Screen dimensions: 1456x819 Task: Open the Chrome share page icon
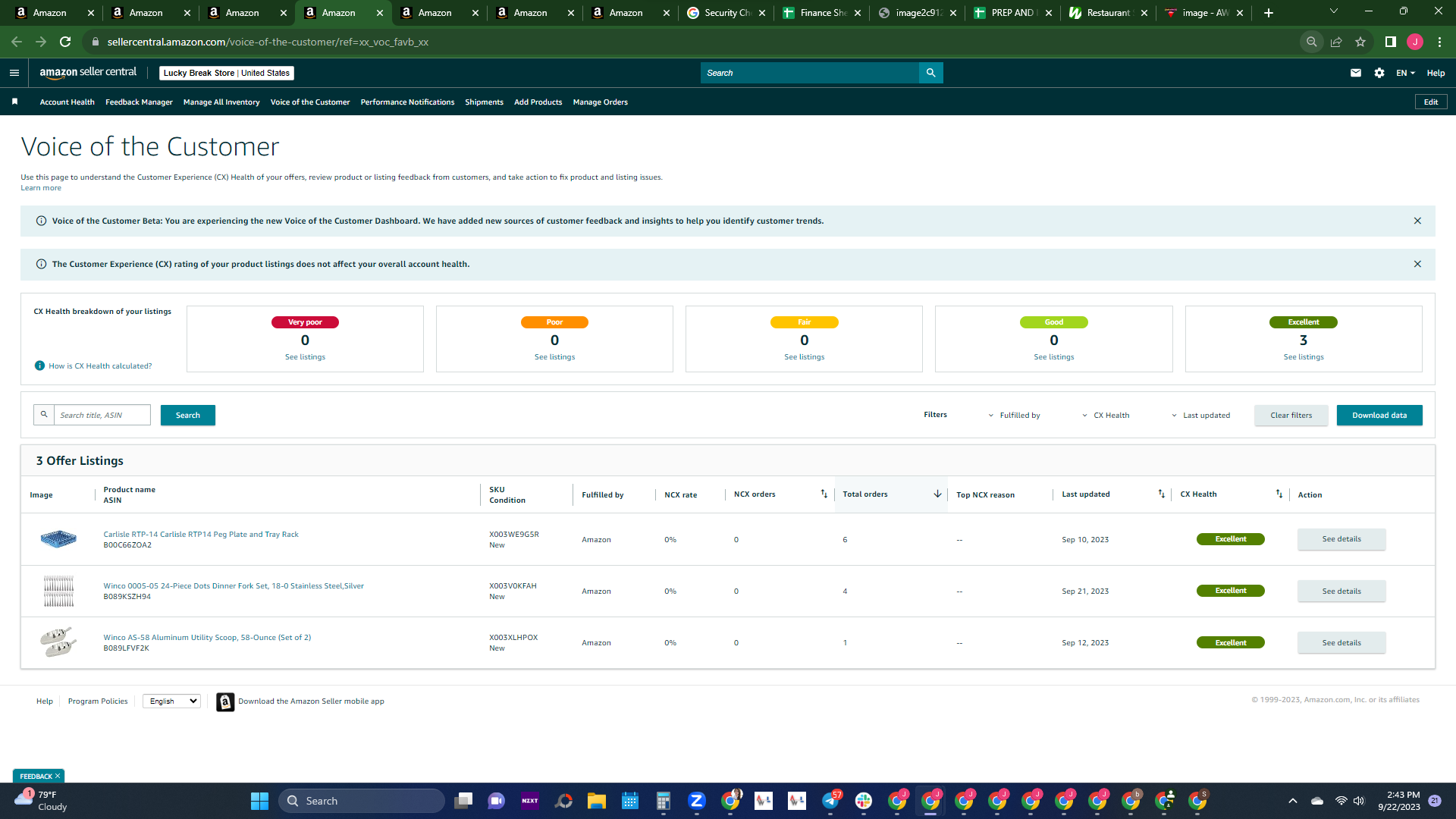(x=1336, y=42)
